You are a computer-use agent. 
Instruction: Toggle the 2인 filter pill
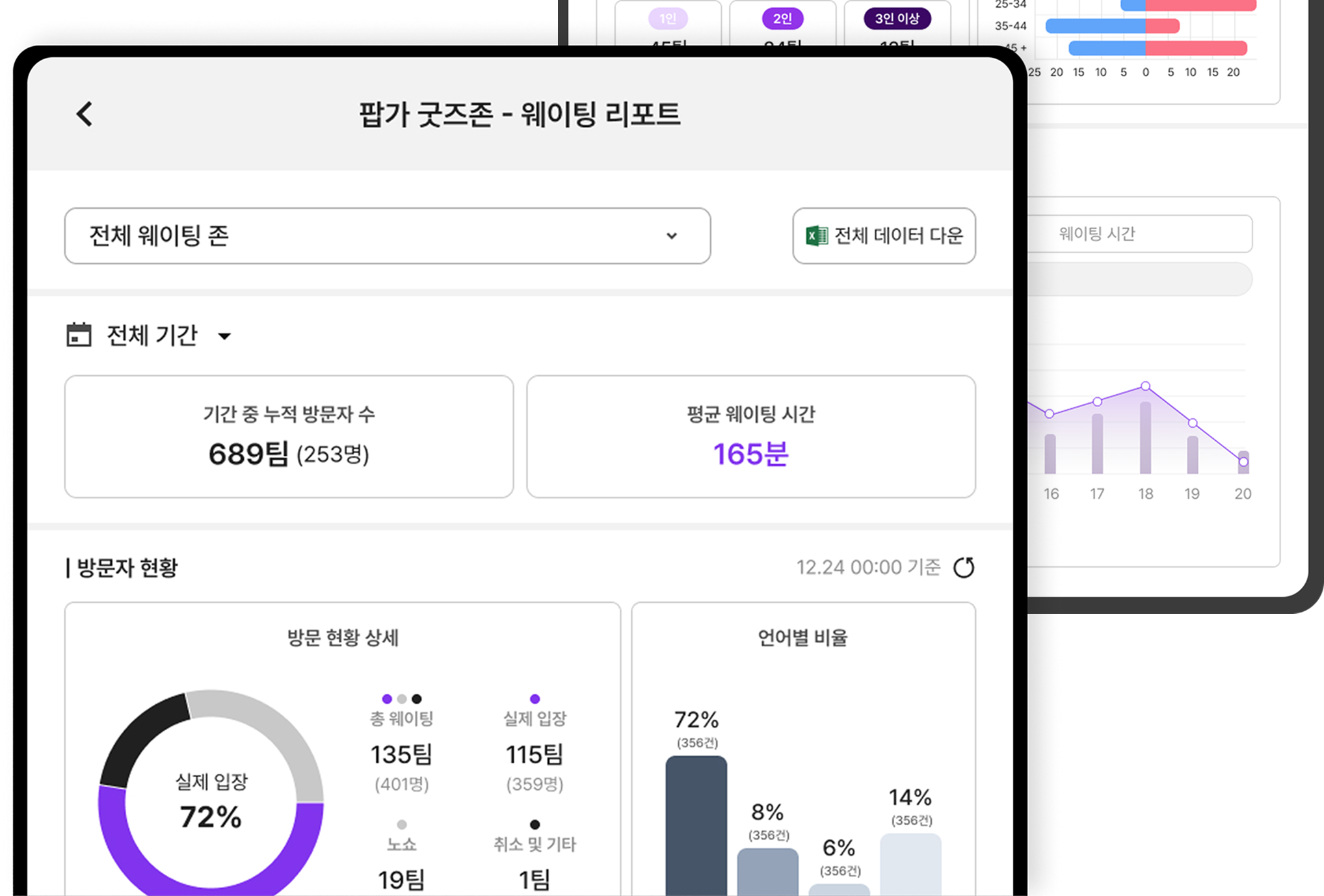coord(782,19)
